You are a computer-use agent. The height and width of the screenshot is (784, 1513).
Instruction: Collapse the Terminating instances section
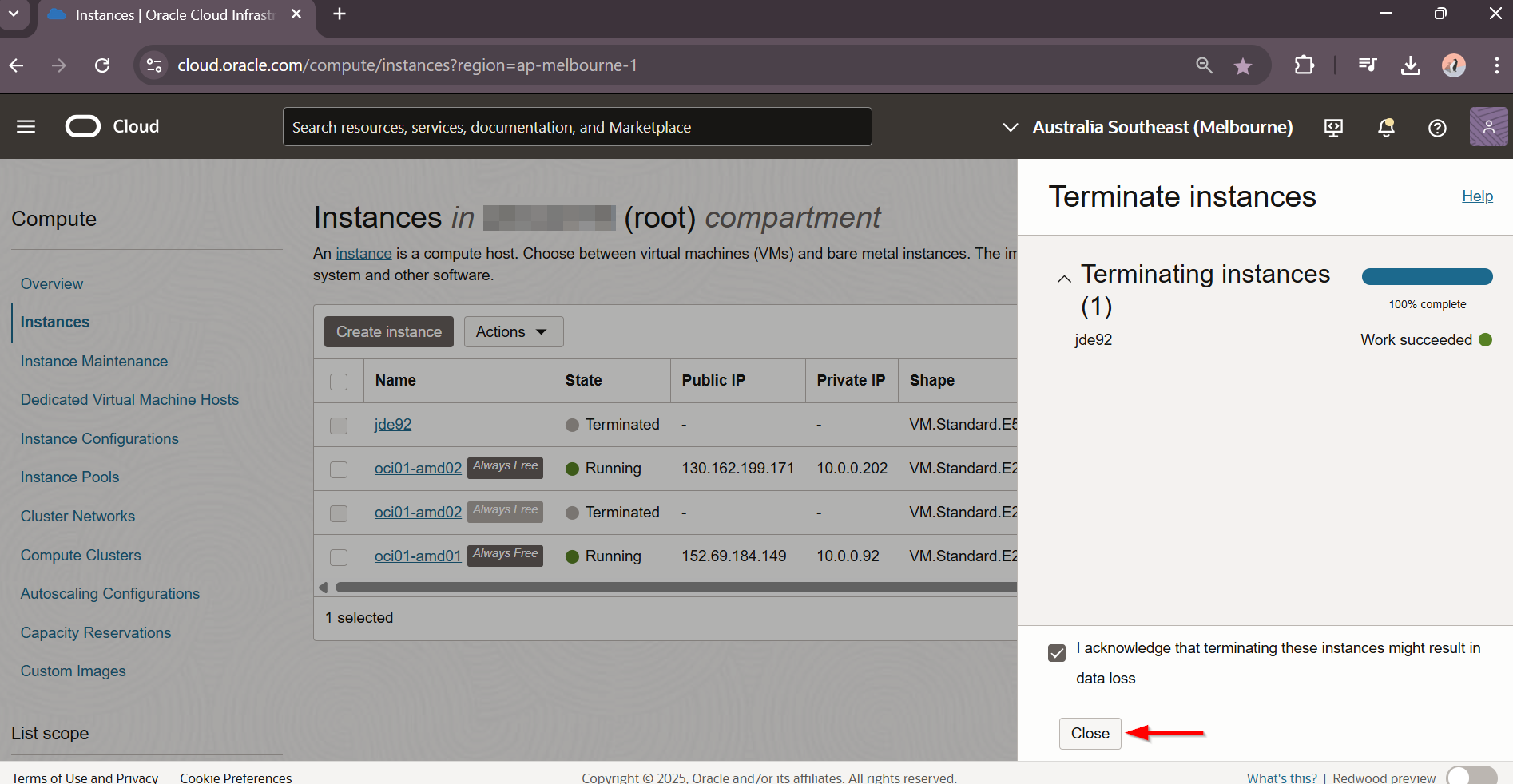(x=1064, y=279)
